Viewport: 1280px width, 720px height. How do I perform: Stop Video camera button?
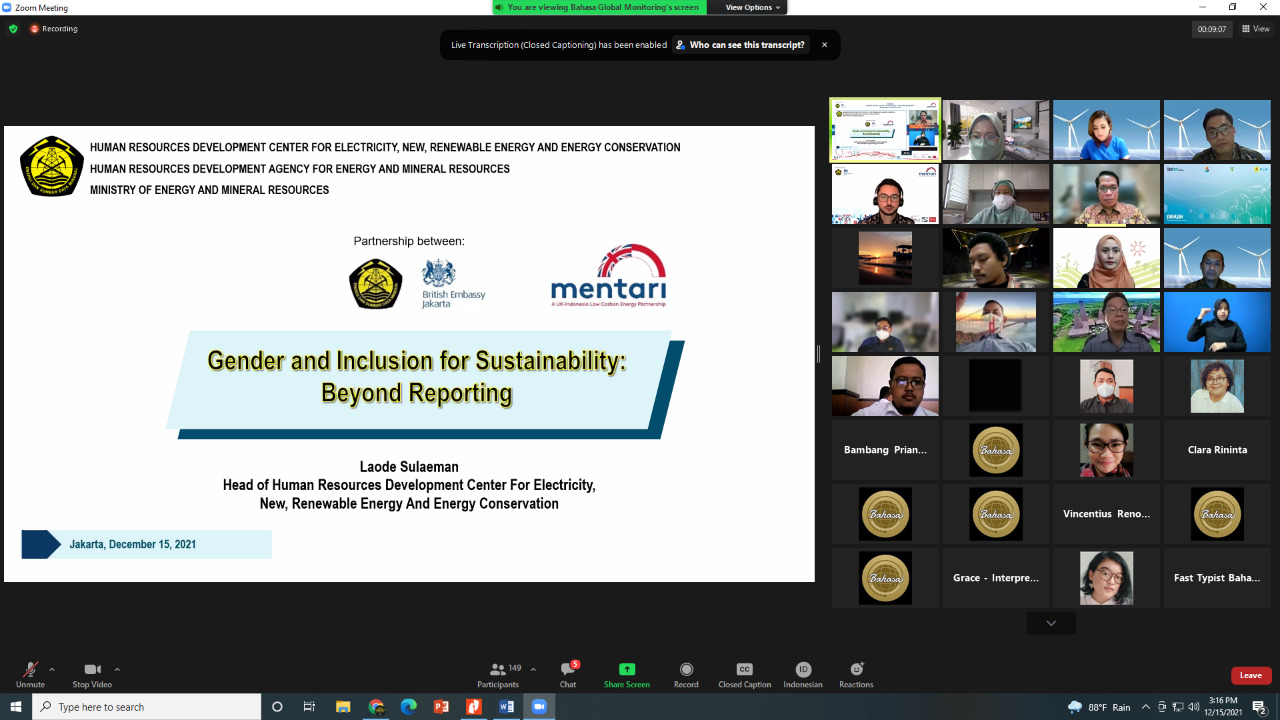tap(92, 671)
